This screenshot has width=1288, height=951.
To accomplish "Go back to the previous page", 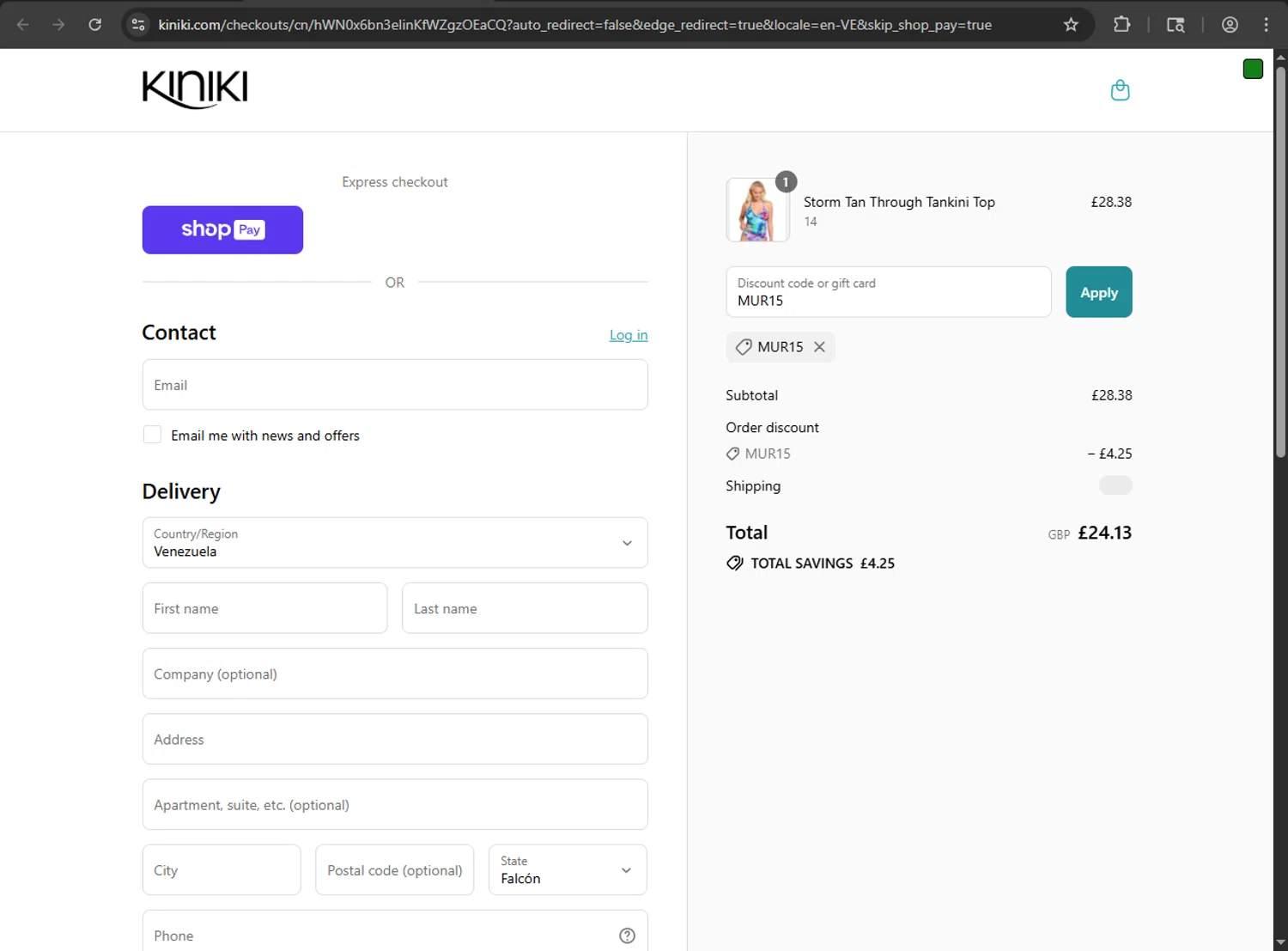I will click(23, 25).
